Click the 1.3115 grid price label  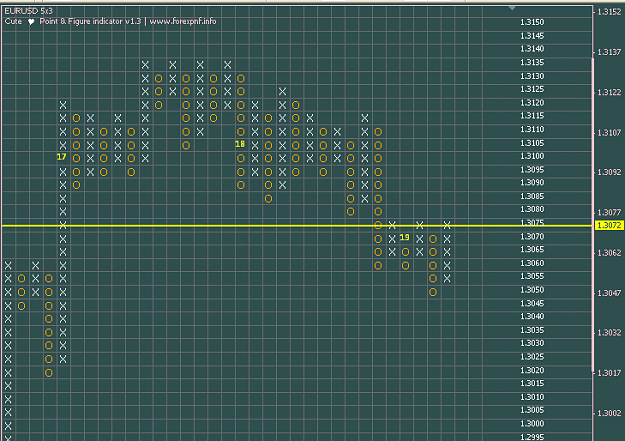pos(532,116)
